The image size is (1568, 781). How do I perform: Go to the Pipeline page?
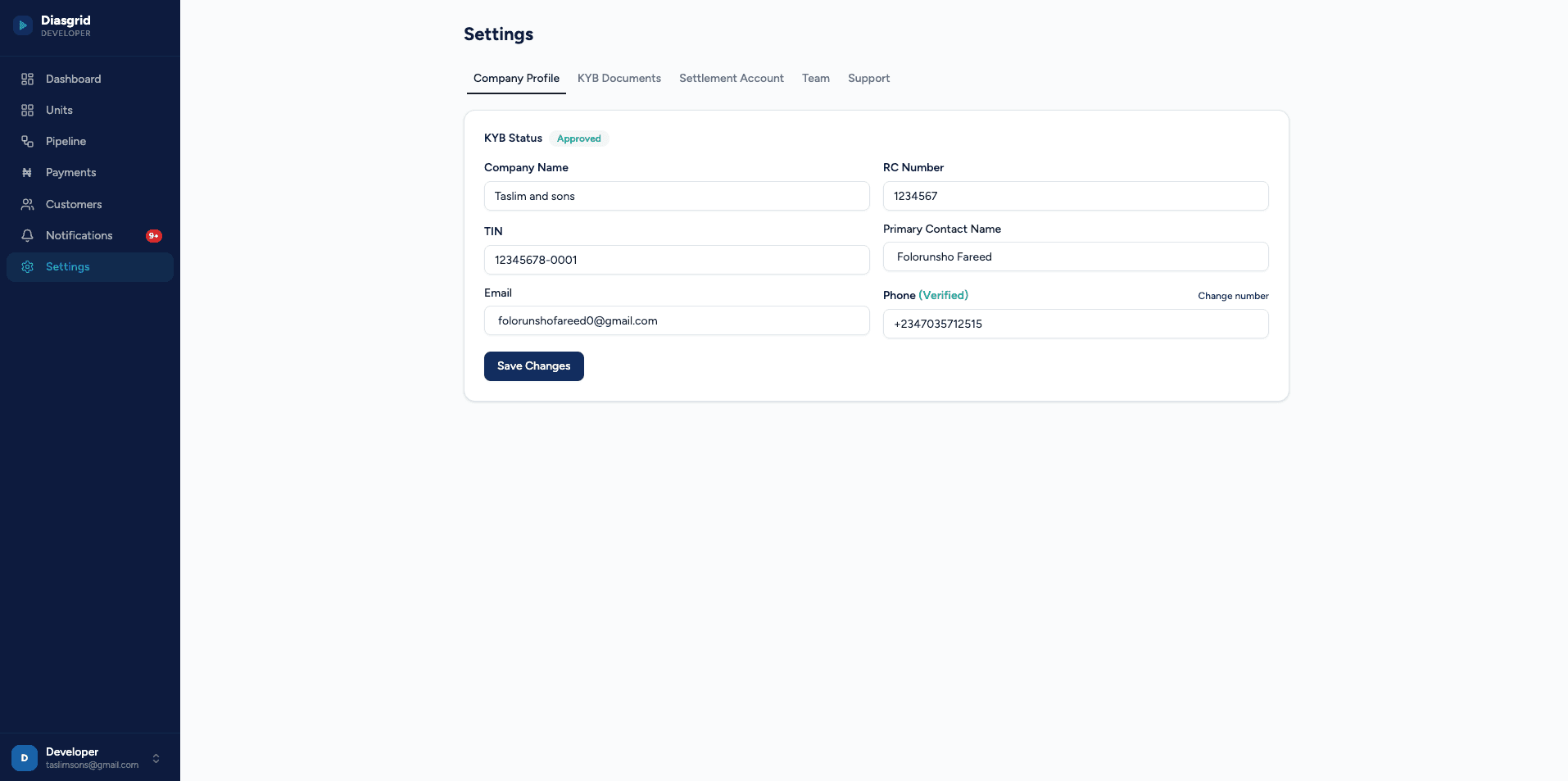click(90, 141)
